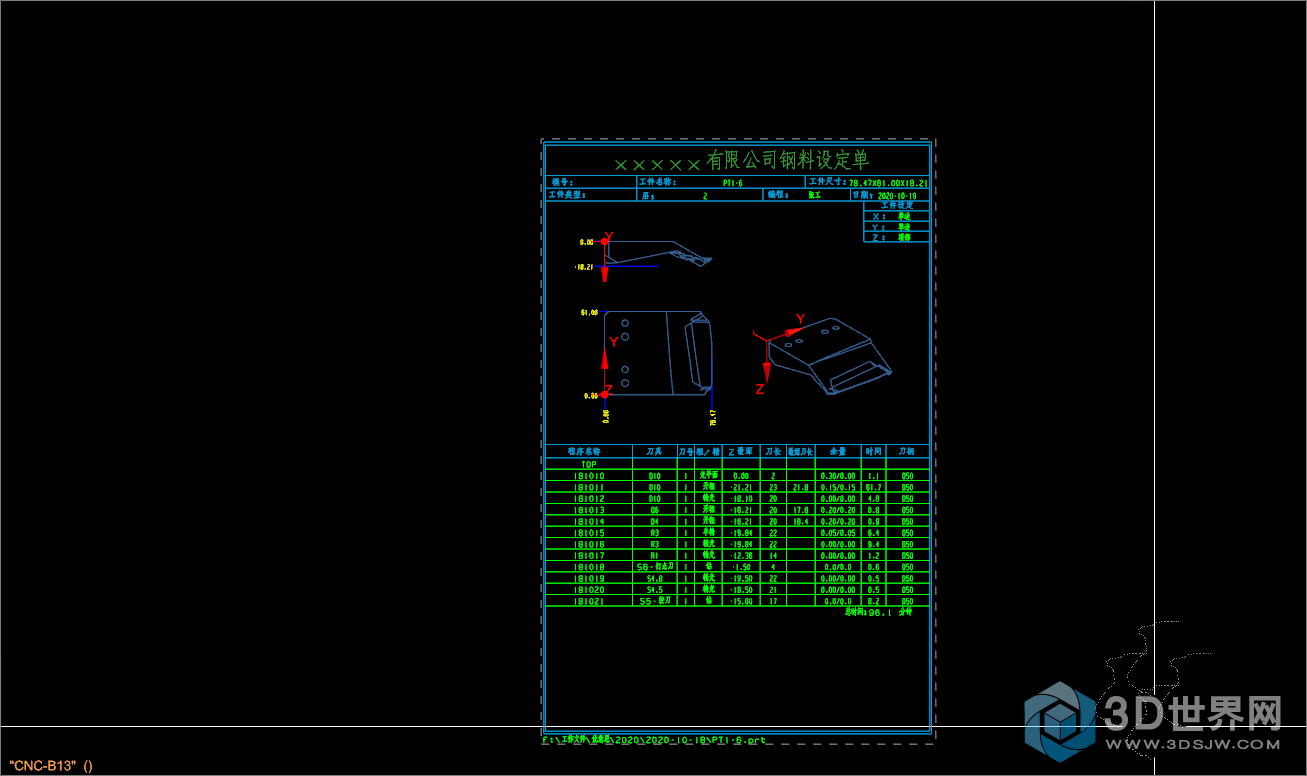
Task: Select program name 181019
Action: (589, 579)
